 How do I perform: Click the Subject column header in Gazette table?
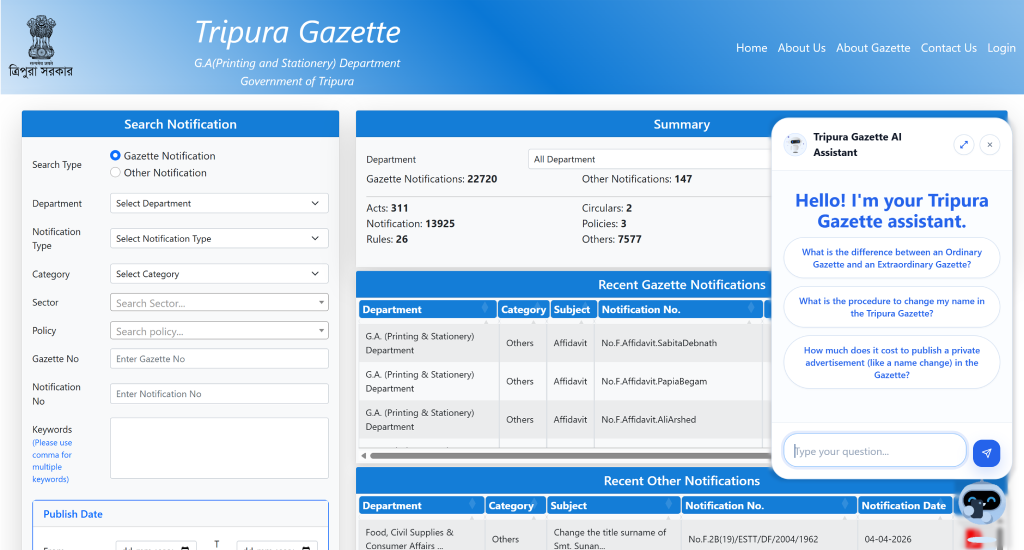click(572, 310)
